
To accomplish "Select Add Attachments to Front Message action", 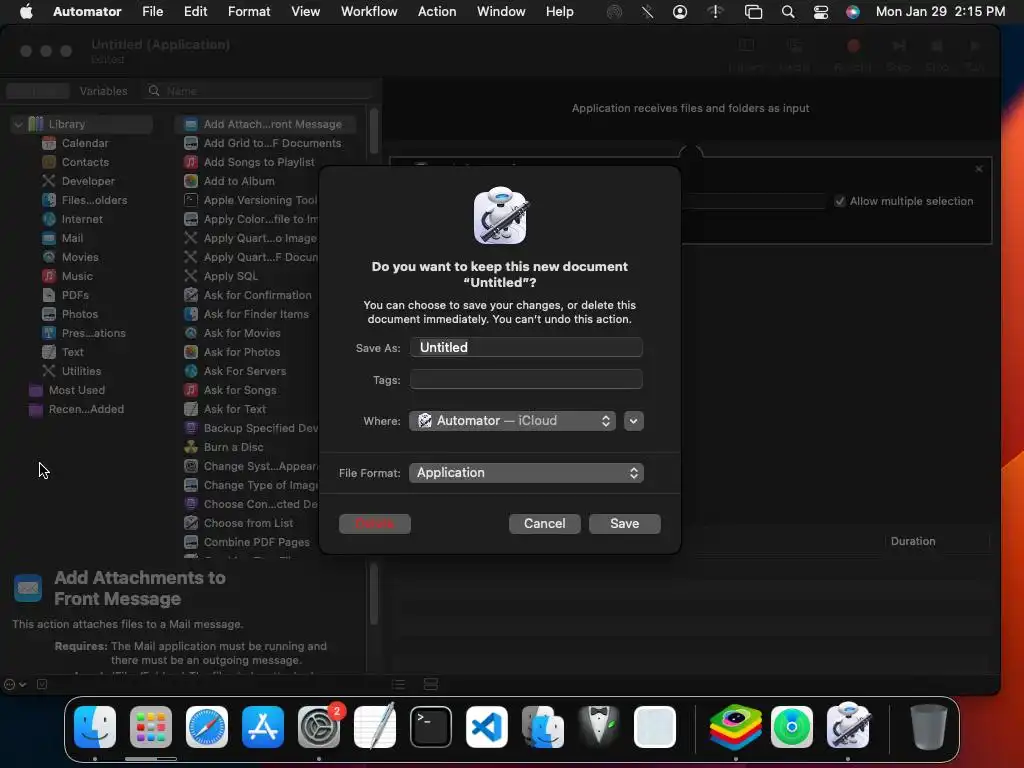I will click(x=265, y=124).
